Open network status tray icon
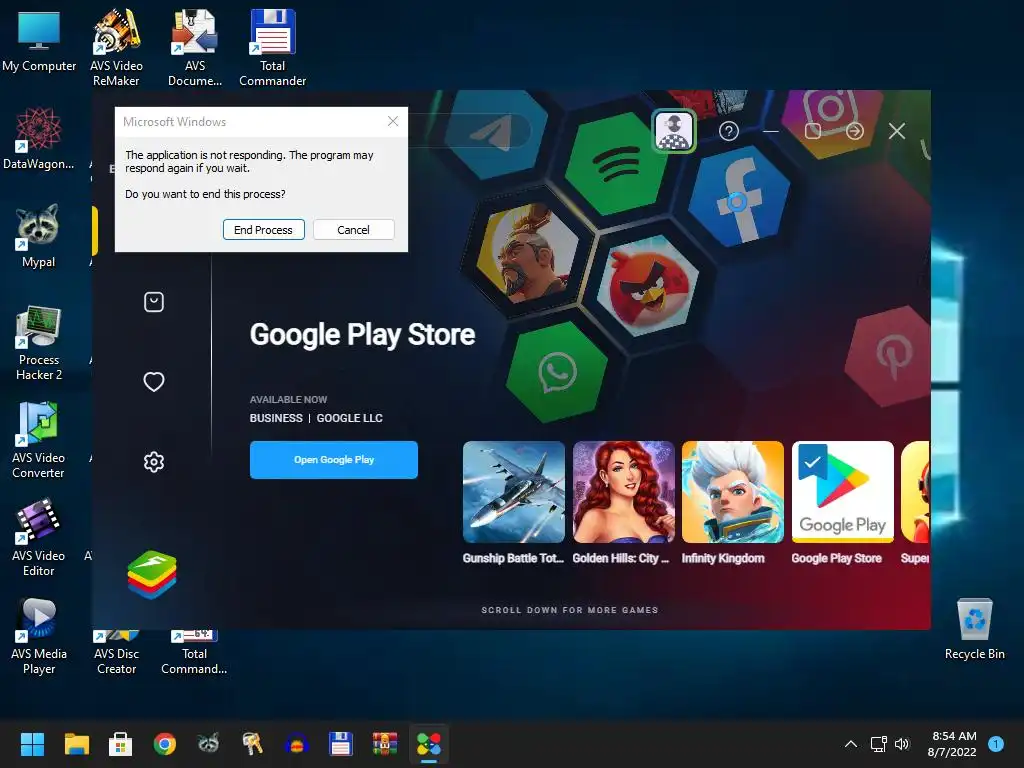1024x768 pixels. coord(878,744)
